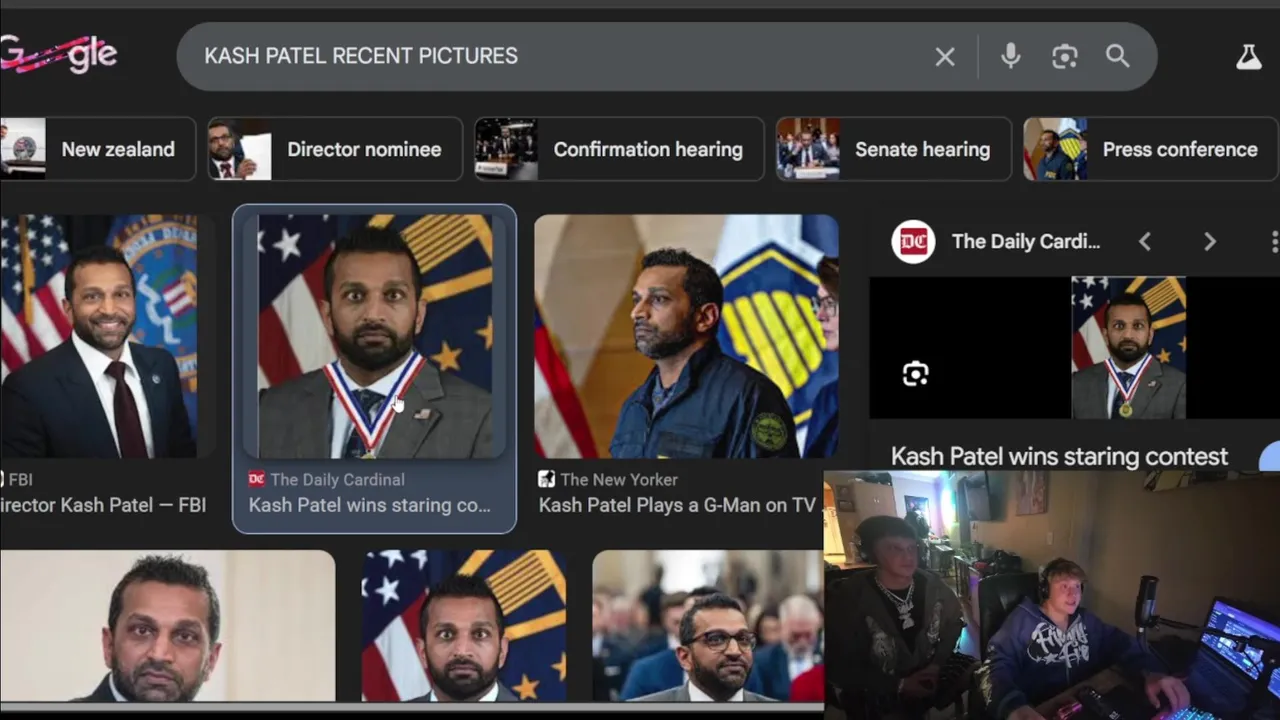Click the Google logo
The height and width of the screenshot is (720, 1280).
click(59, 54)
